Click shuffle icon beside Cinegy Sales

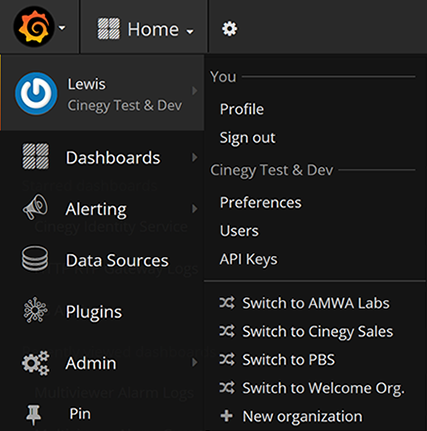227,331
